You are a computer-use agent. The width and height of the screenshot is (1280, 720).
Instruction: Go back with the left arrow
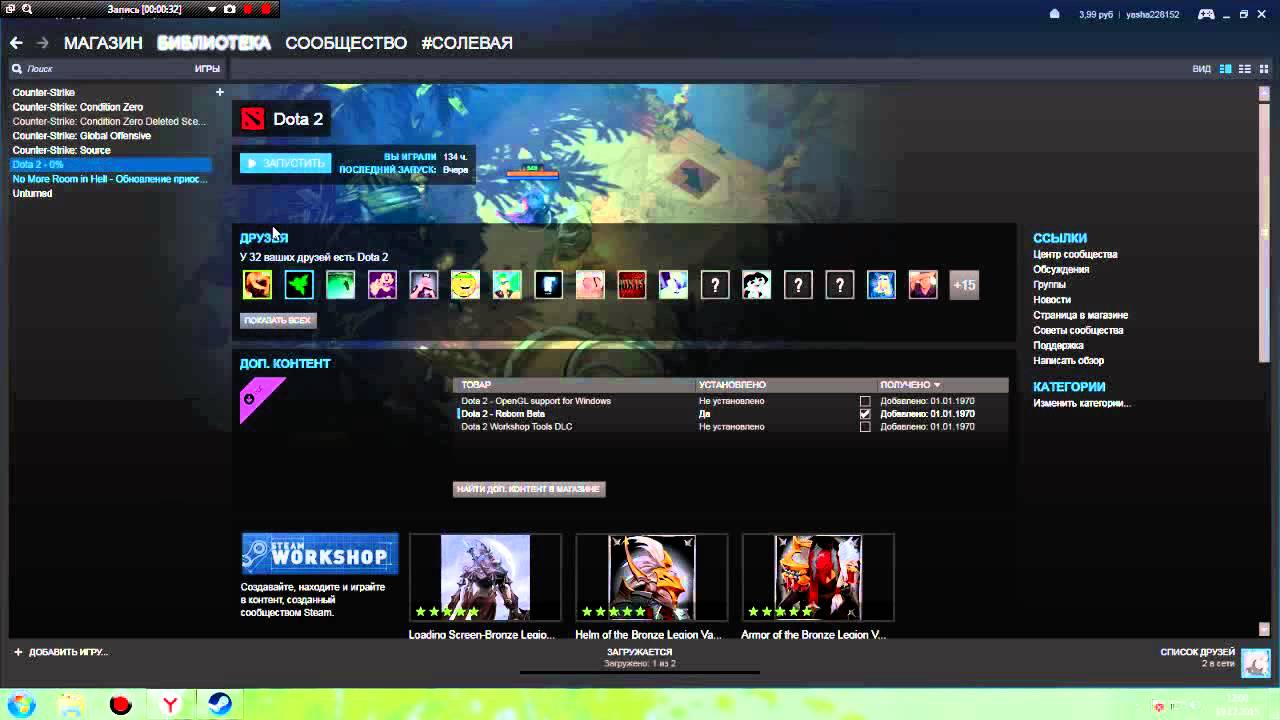pos(16,43)
